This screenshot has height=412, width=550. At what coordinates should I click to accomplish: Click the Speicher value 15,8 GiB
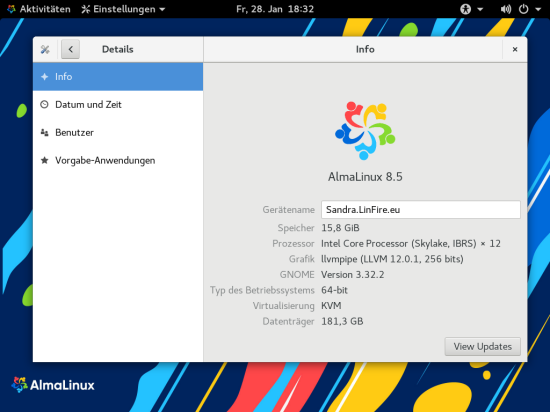(x=340, y=228)
